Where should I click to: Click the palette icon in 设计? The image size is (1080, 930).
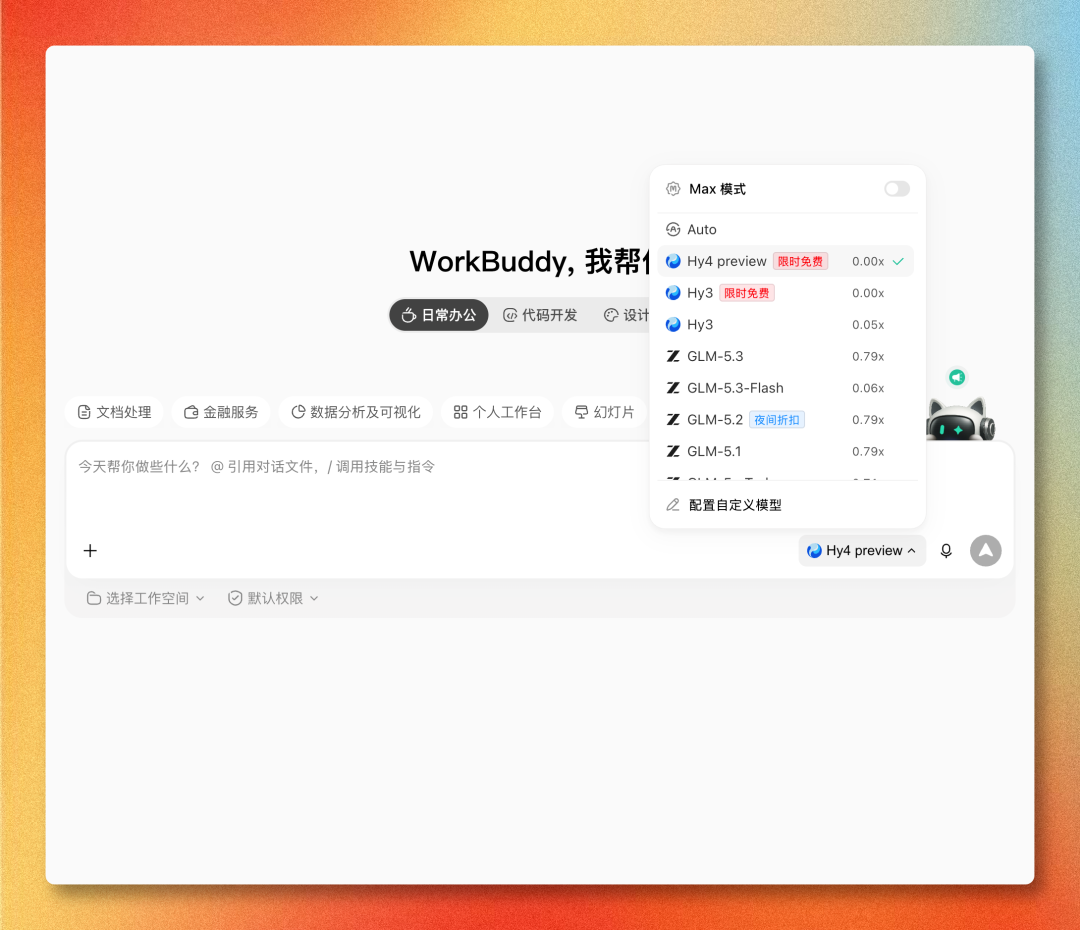[x=611, y=315]
